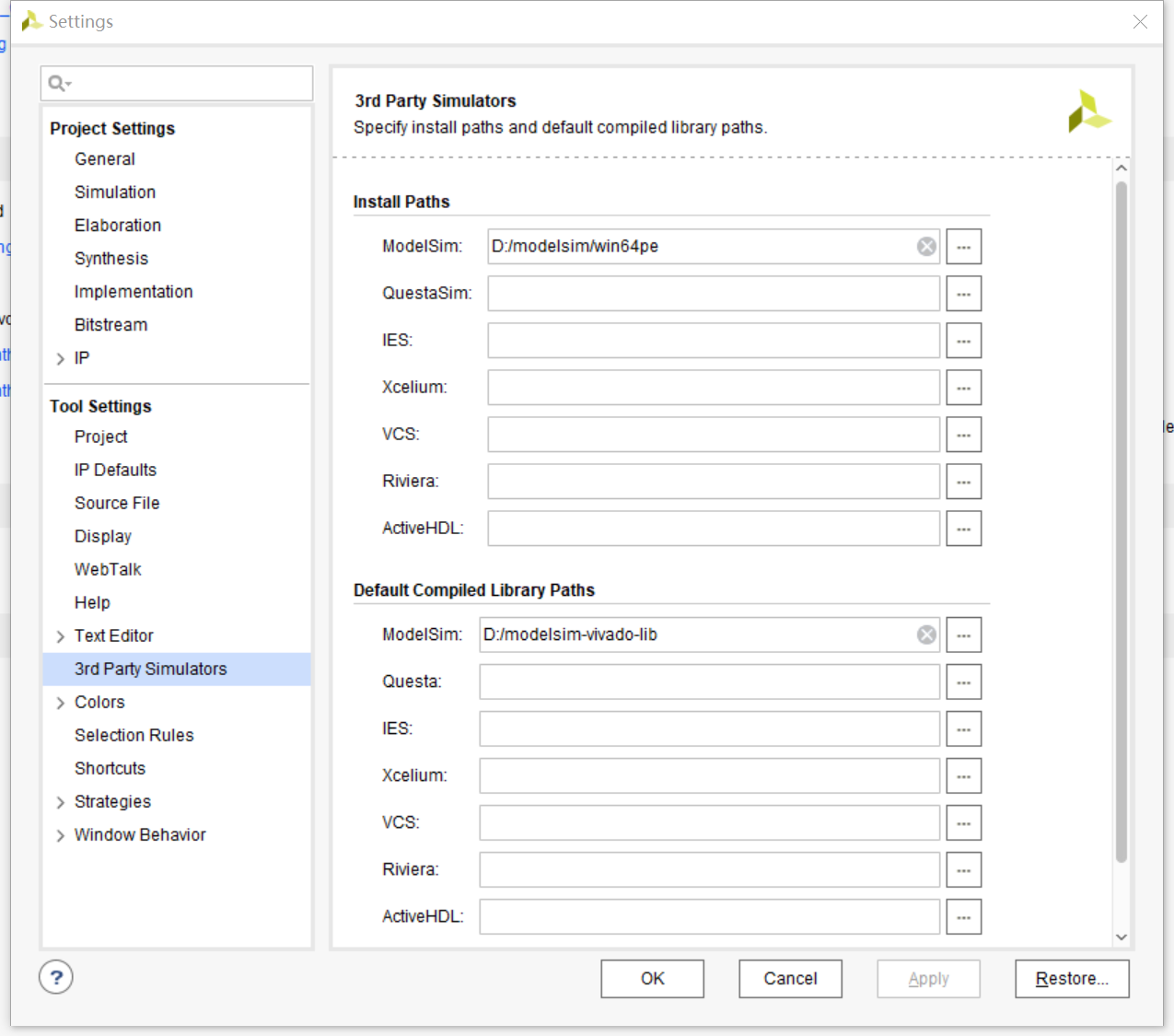Click Restore... button
The width and height of the screenshot is (1174, 1036).
pos(1072,979)
